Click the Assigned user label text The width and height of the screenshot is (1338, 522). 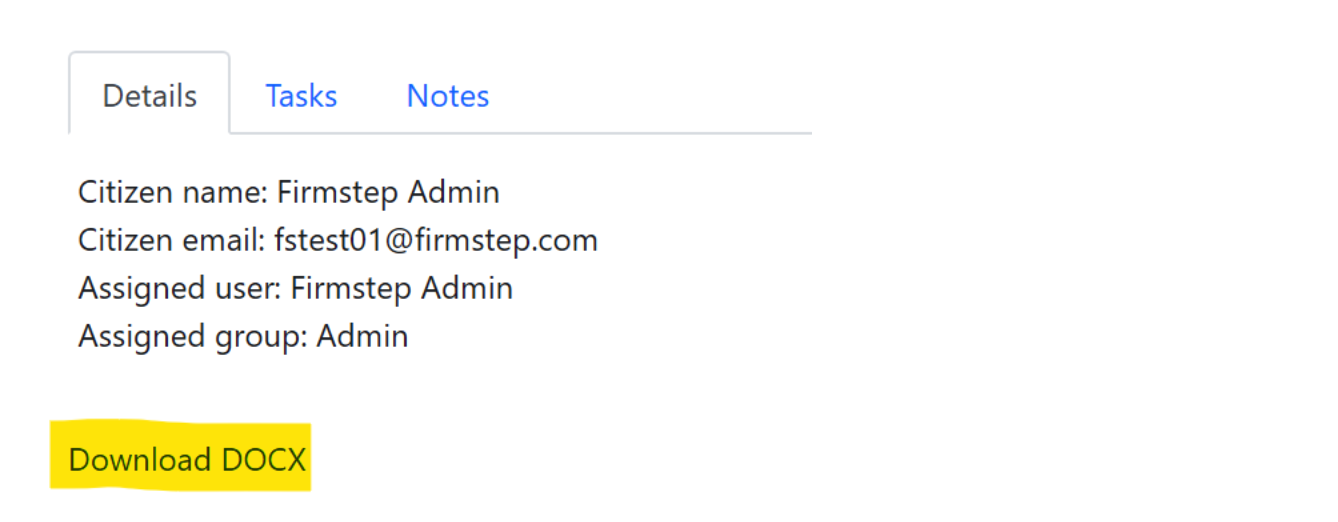[x=180, y=288]
